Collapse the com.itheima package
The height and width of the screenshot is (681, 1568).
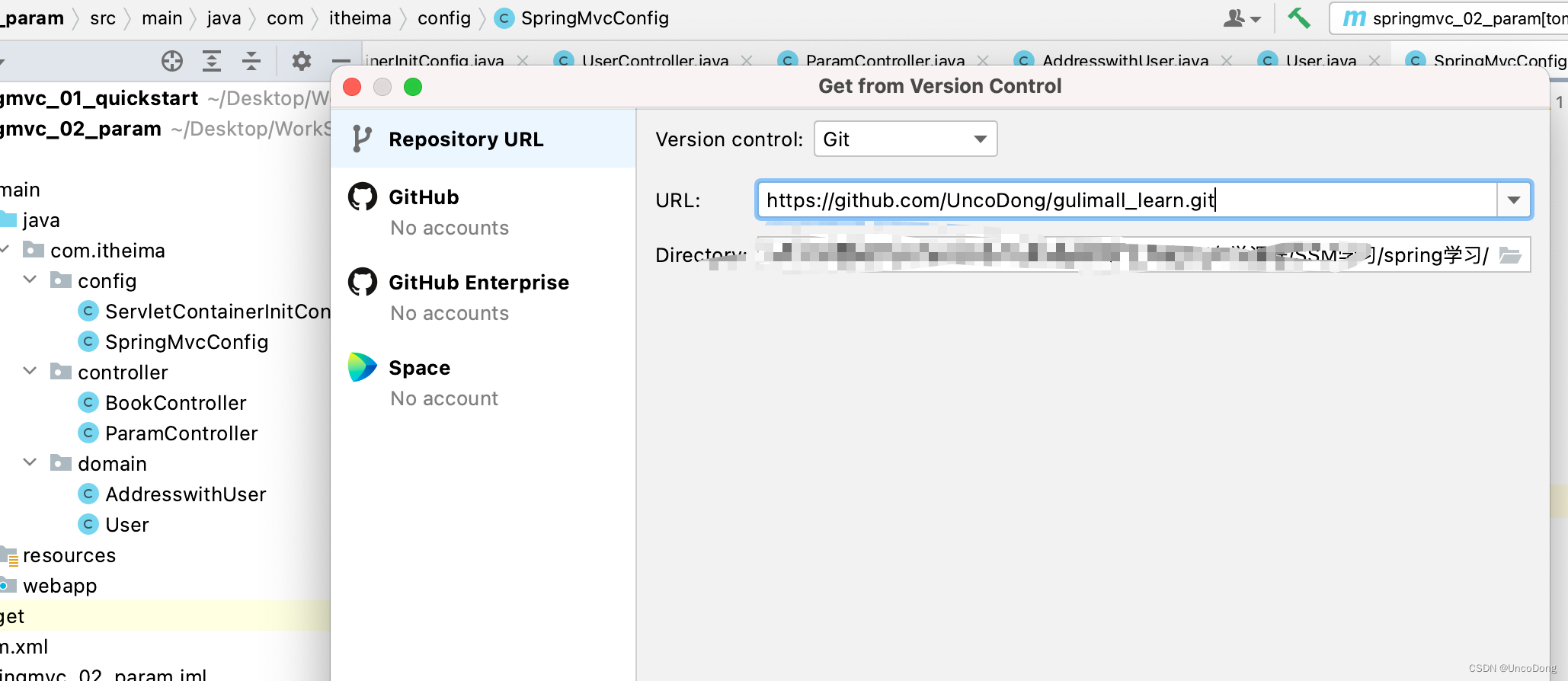click(x=5, y=250)
